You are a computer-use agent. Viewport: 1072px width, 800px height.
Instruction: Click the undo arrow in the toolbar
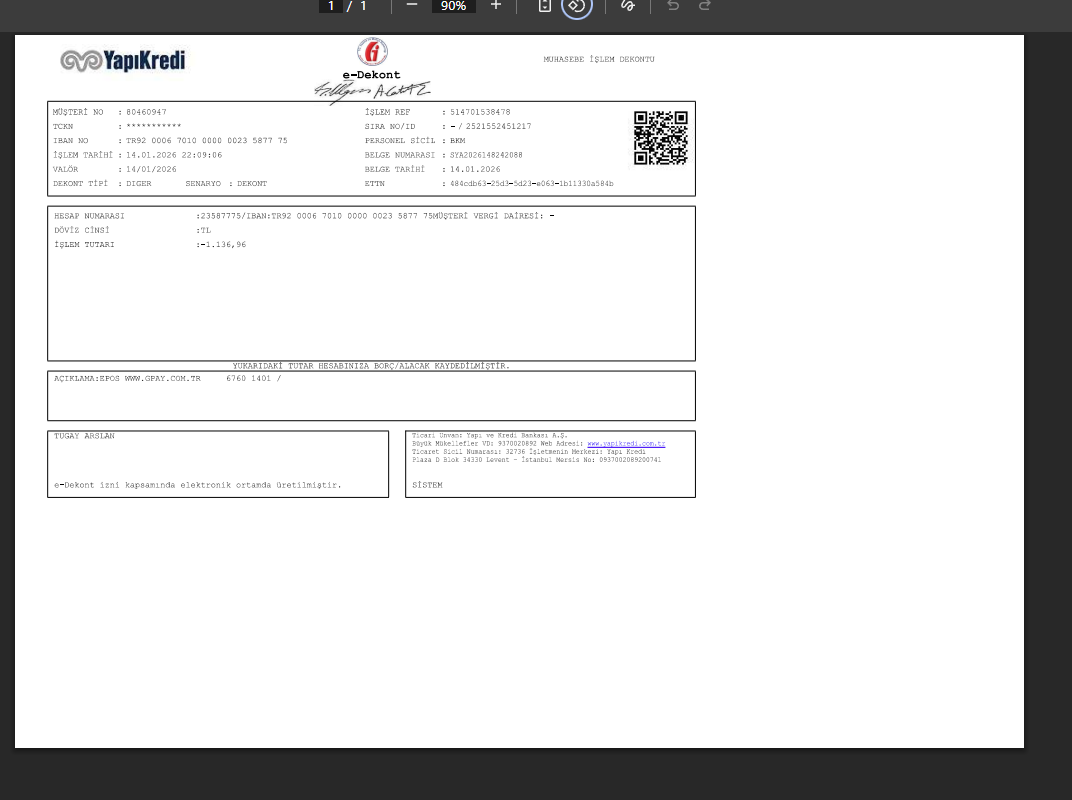click(673, 5)
